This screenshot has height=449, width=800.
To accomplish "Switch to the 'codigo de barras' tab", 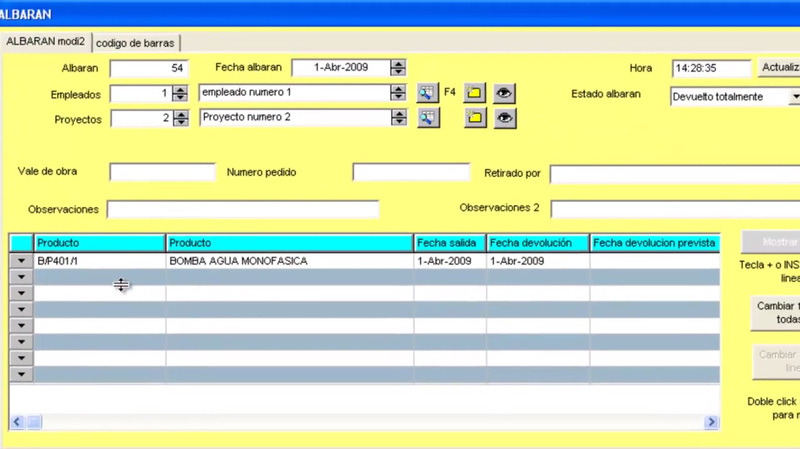I will [136, 42].
